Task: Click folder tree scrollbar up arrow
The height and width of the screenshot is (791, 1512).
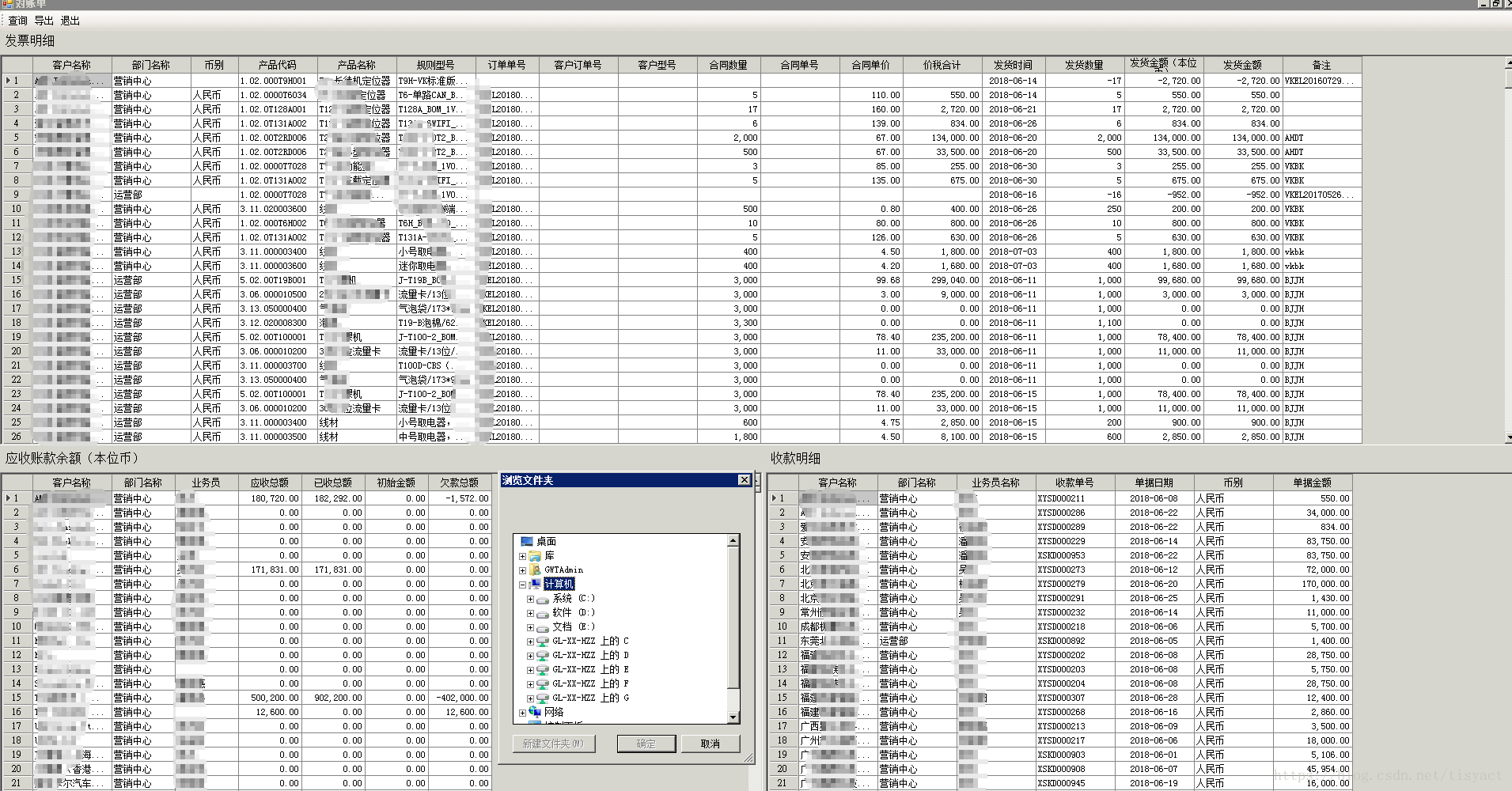Action: tap(733, 540)
